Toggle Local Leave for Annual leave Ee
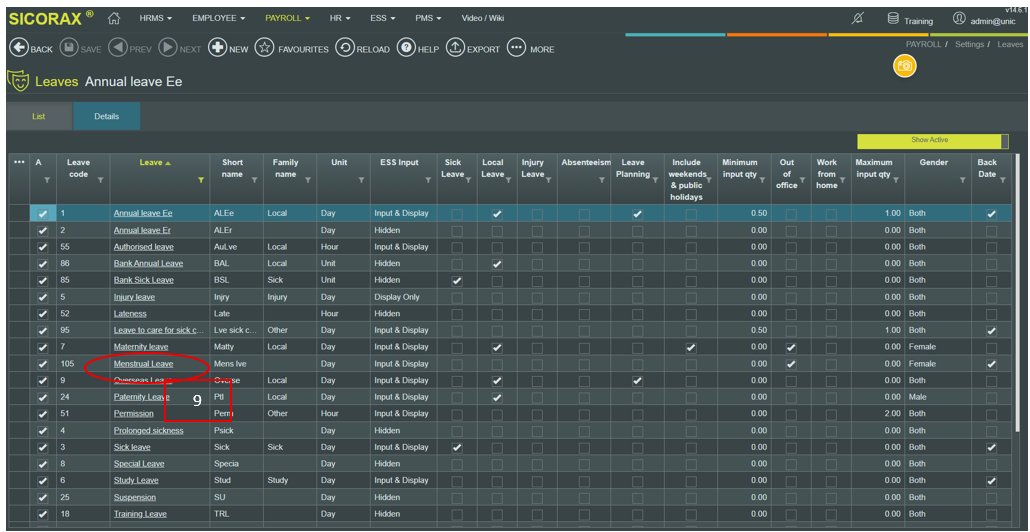Screen dimensions: 1030x532 tap(497, 213)
